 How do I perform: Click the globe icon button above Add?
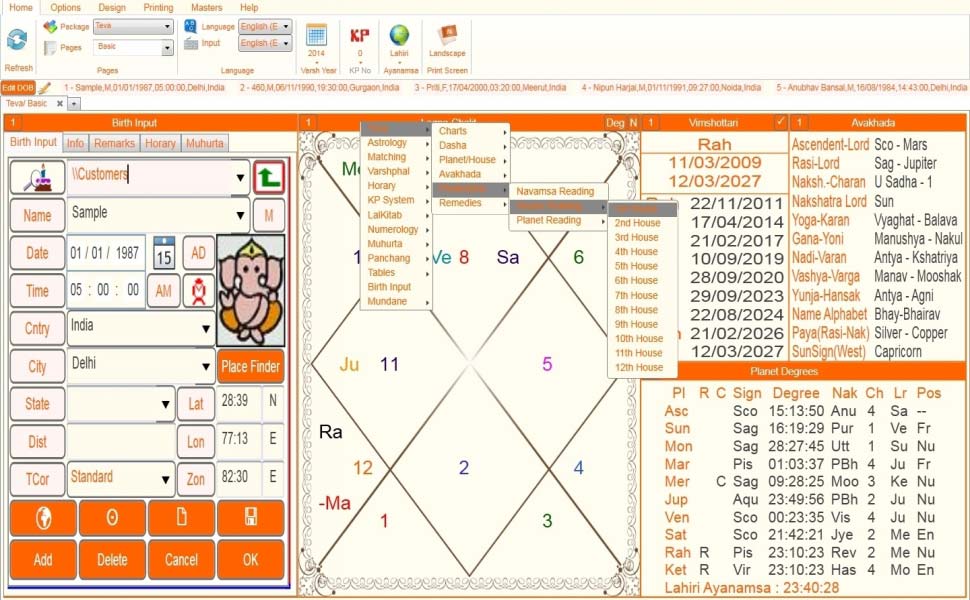tap(43, 518)
